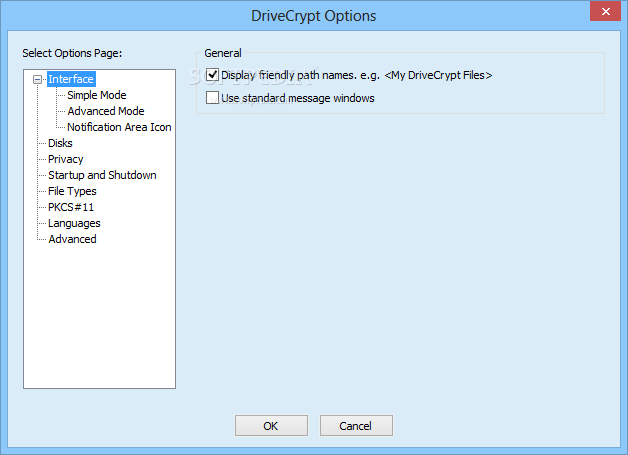Screen dimensions: 628x455
Task: Open the File Types options page
Action: 72,191
